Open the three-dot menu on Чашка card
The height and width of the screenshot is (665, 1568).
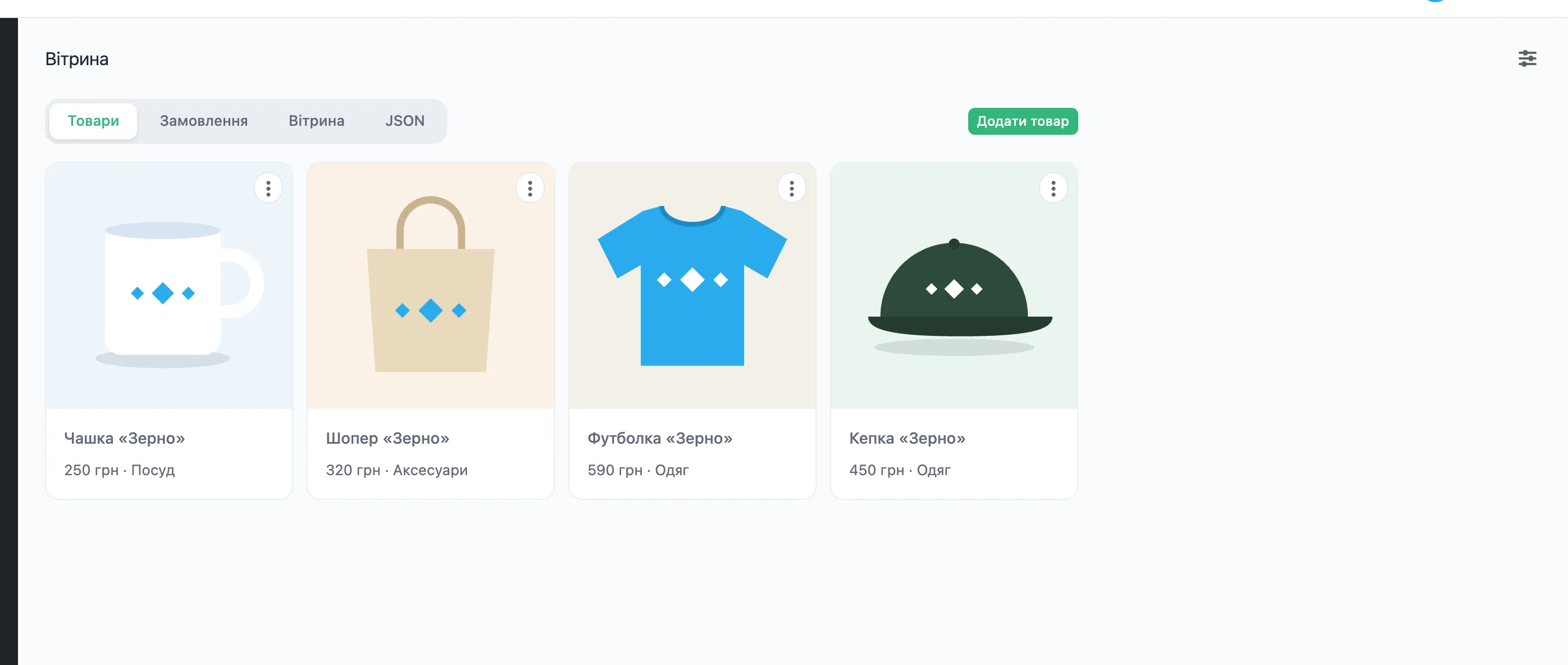tap(268, 189)
